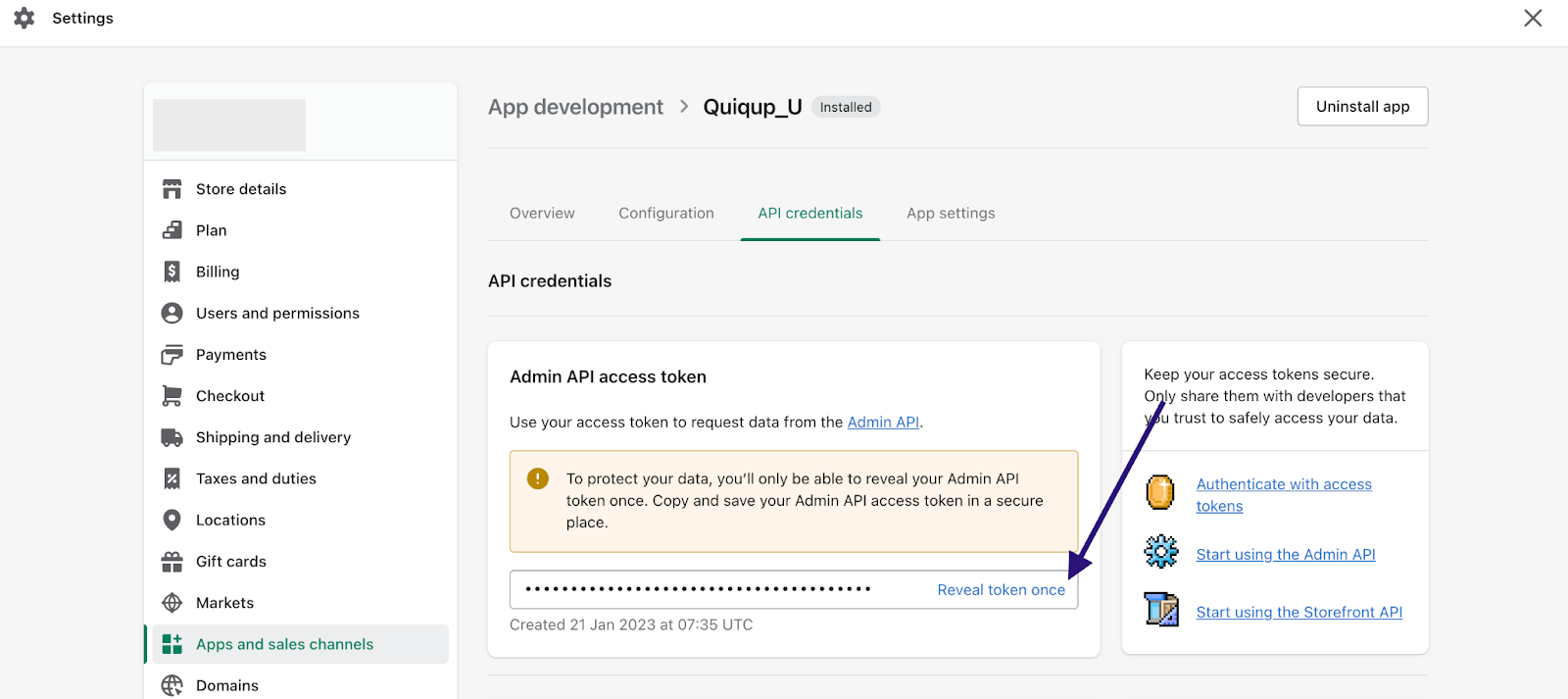Click the Admin API access token heading
This screenshot has height=699, width=1568.
coord(608,376)
